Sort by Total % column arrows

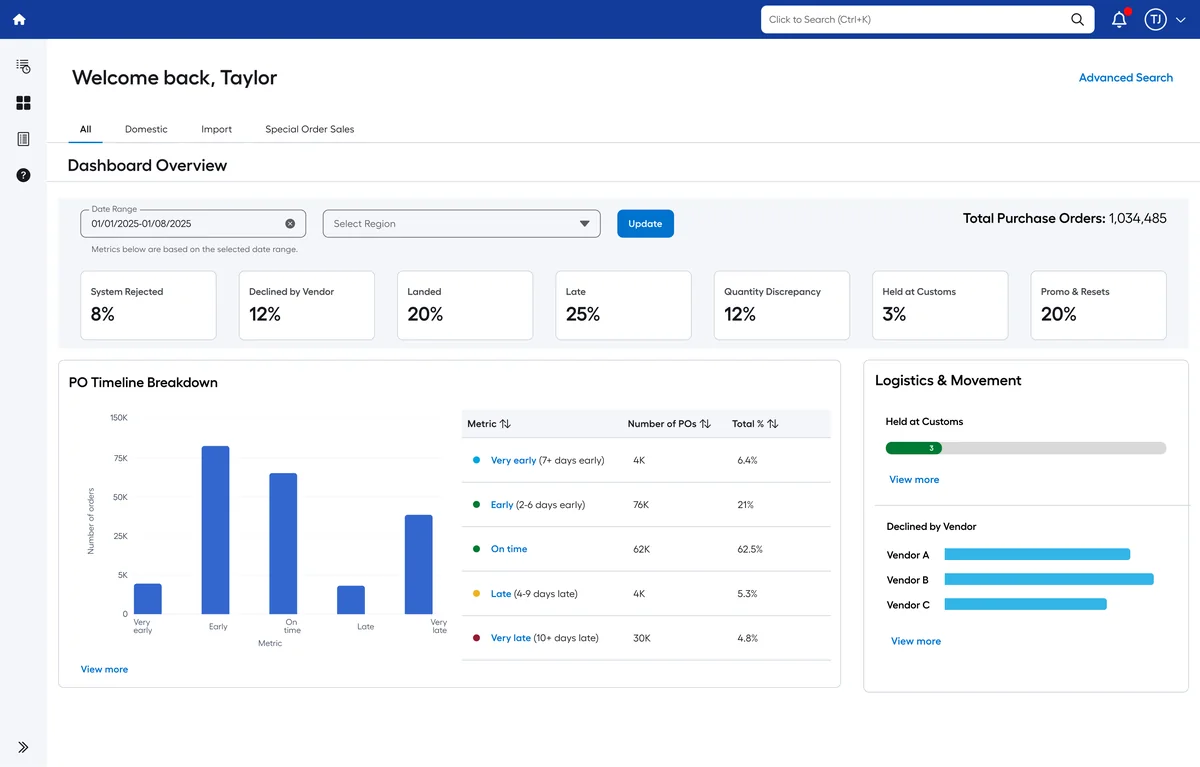tap(772, 424)
